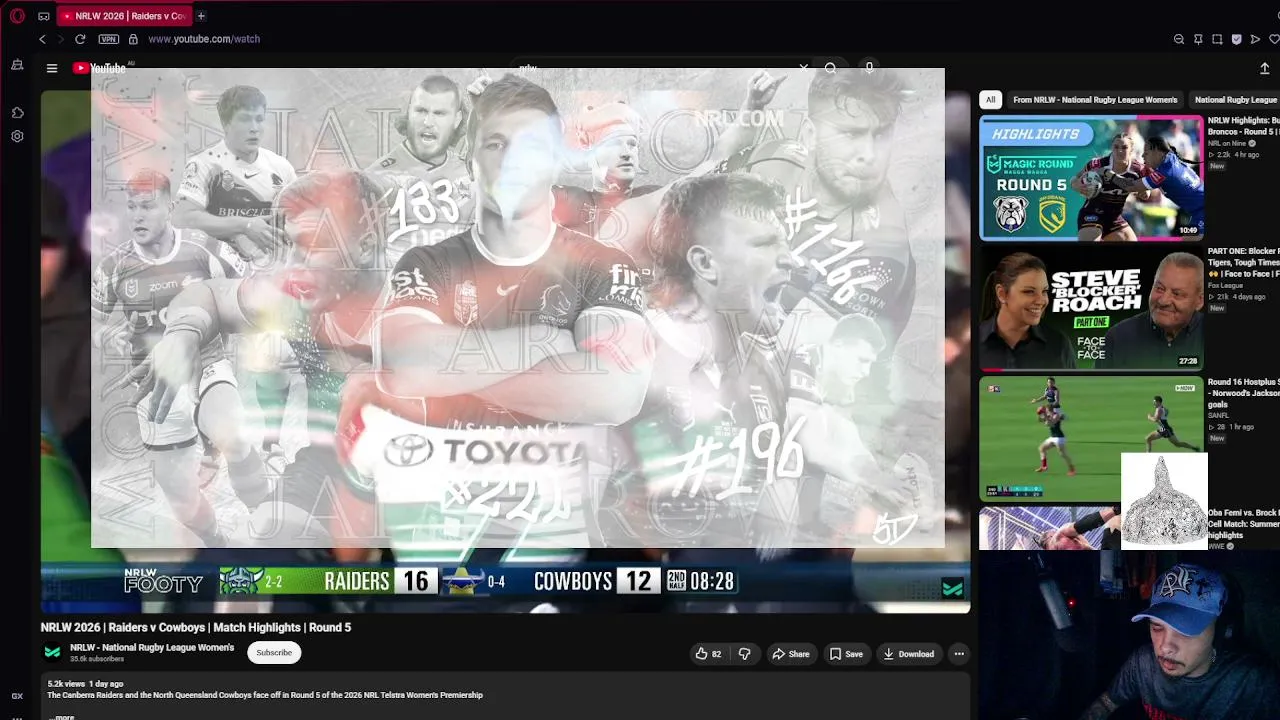Open the NRLW Highlights Broncos video title
Screen dimensions: 1280x720
tap(1243, 126)
